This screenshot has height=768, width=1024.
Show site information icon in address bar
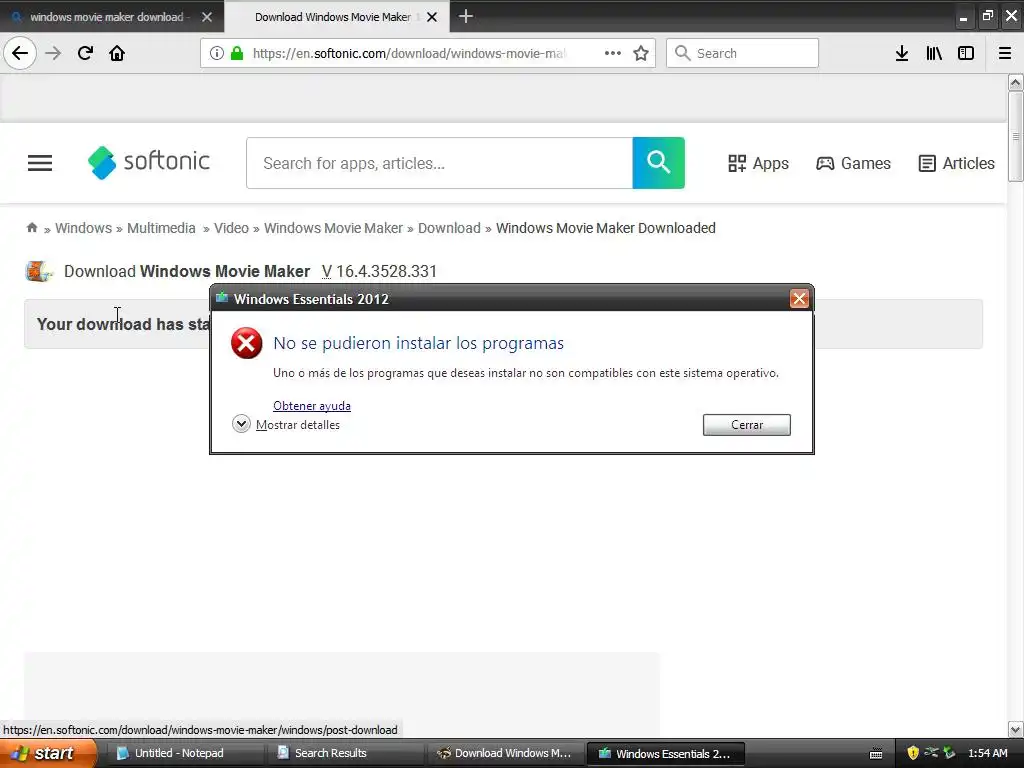(216, 53)
